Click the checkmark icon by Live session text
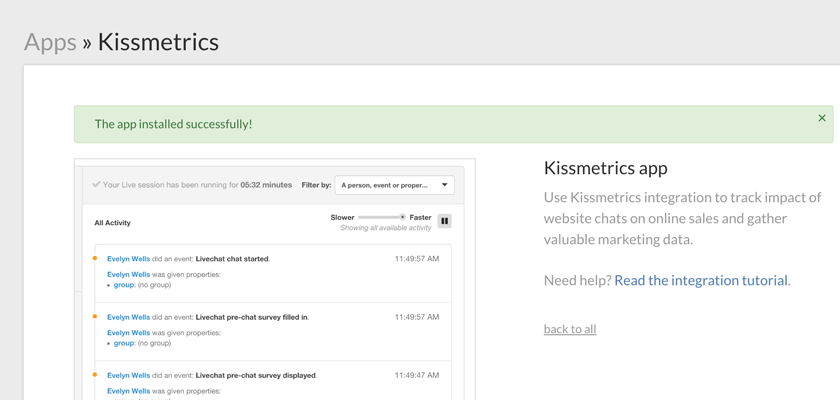 point(96,185)
